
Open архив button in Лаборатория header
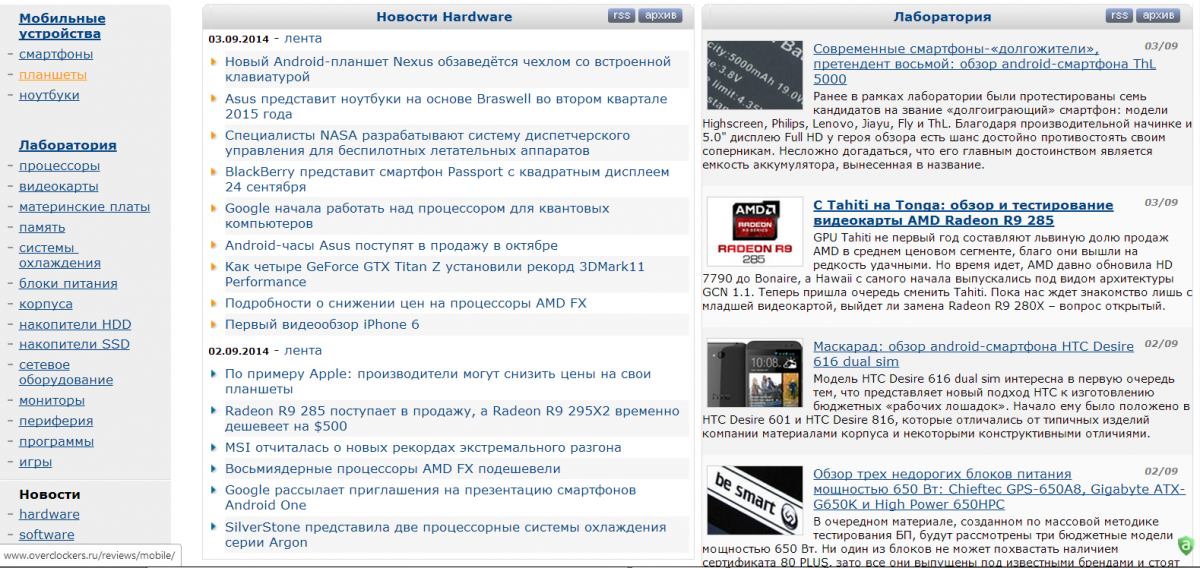click(1158, 16)
